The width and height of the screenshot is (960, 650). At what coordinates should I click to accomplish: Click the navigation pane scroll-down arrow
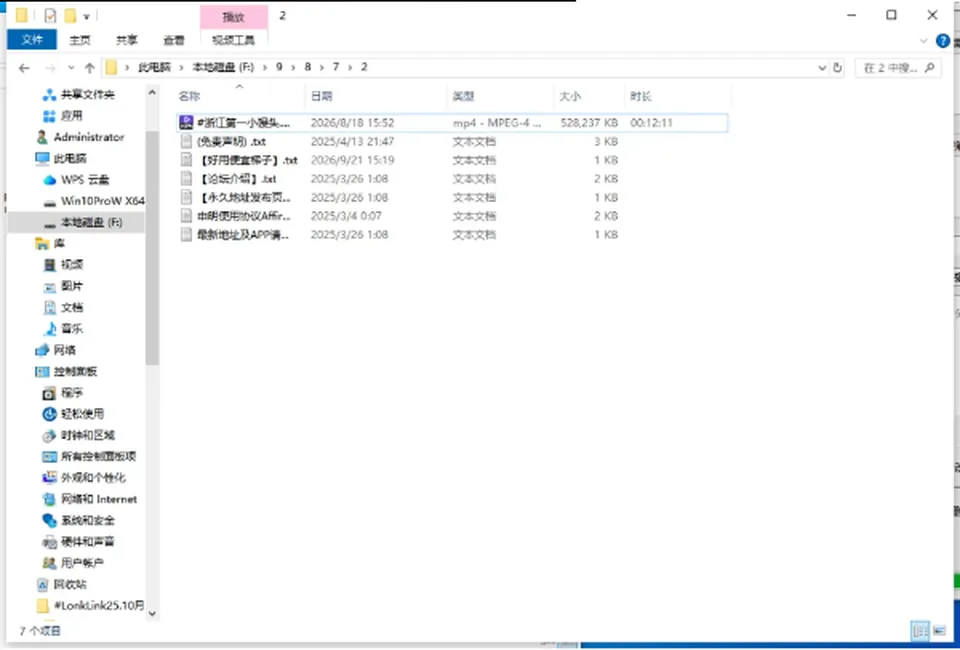coord(152,613)
